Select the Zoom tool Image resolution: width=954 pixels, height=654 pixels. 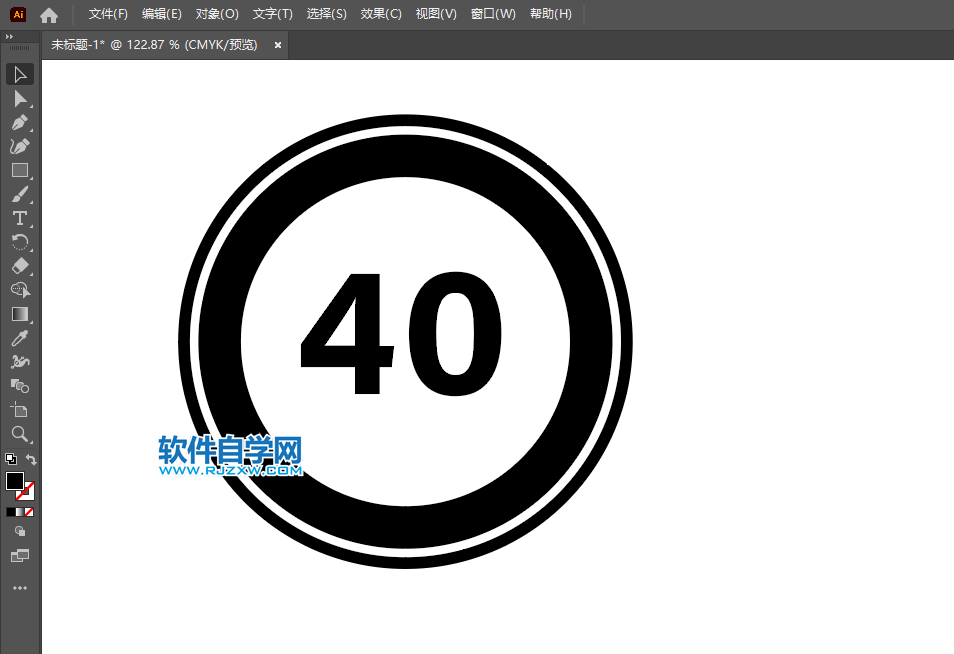point(19,434)
